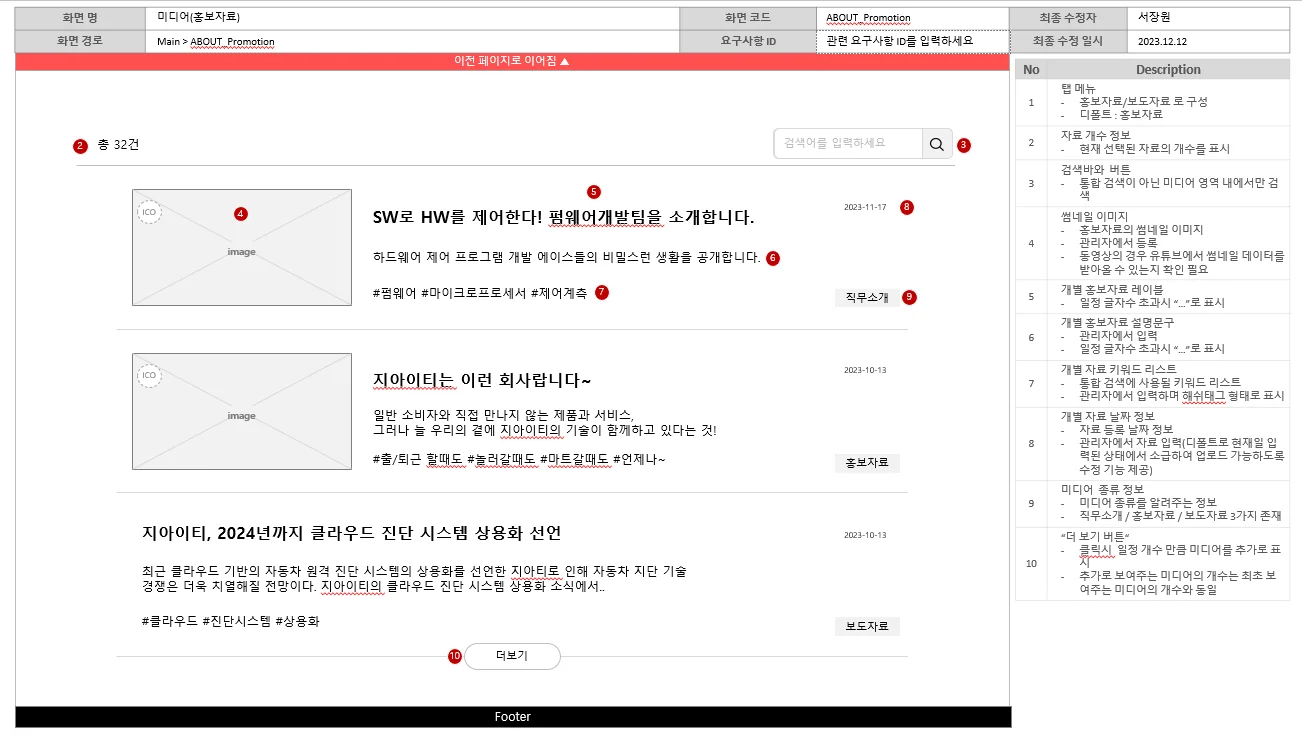The width and height of the screenshot is (1302, 736).
Task: Click the magnifier search icon button
Action: tap(937, 144)
